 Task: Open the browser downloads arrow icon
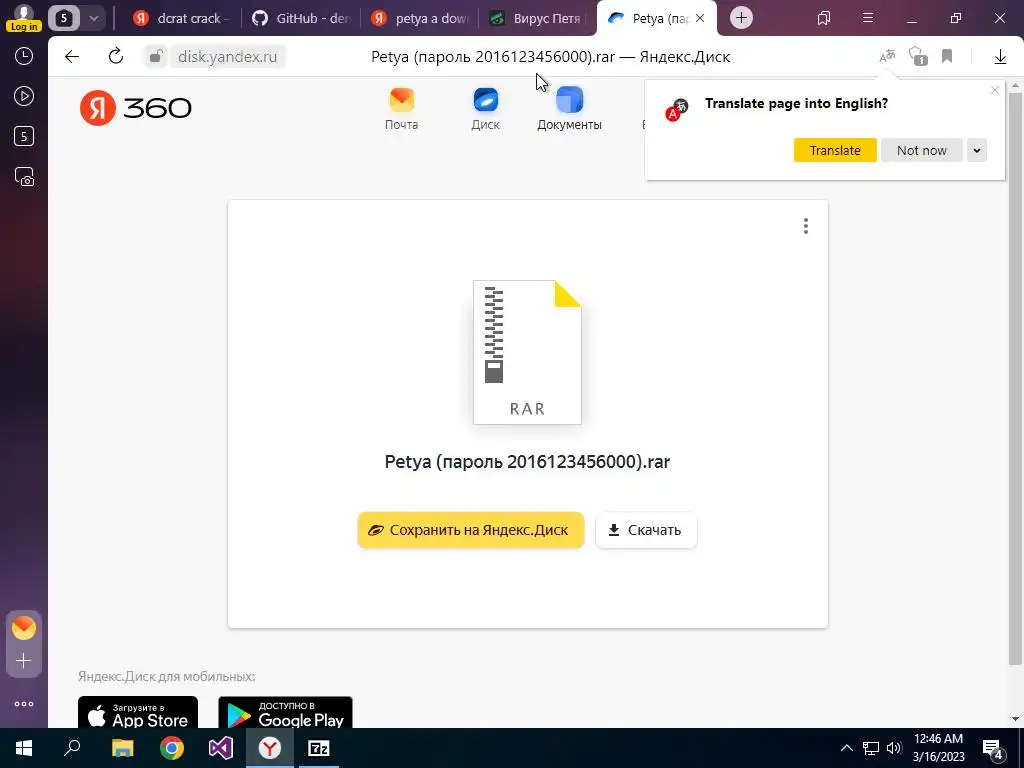(1000, 57)
